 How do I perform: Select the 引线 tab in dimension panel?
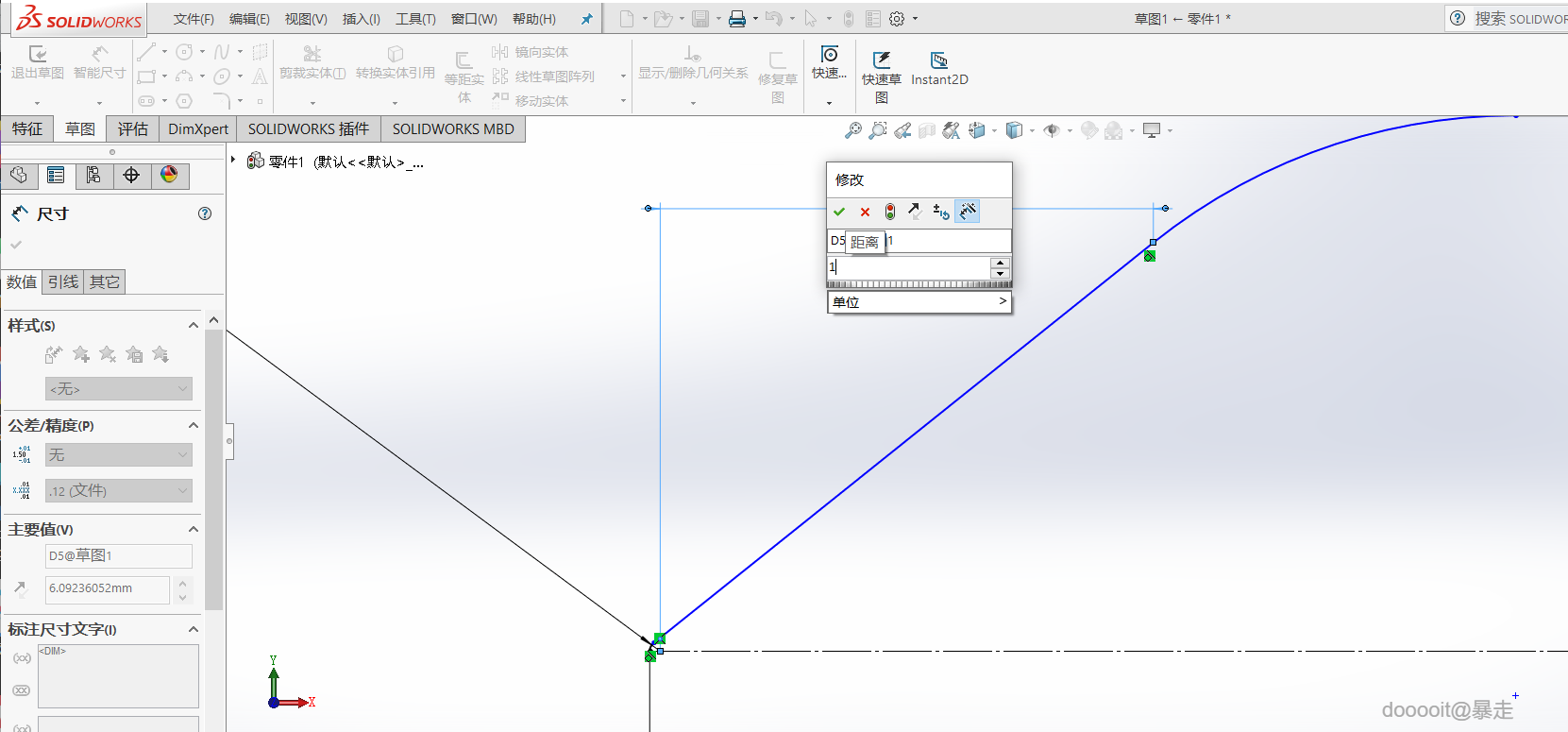(63, 281)
